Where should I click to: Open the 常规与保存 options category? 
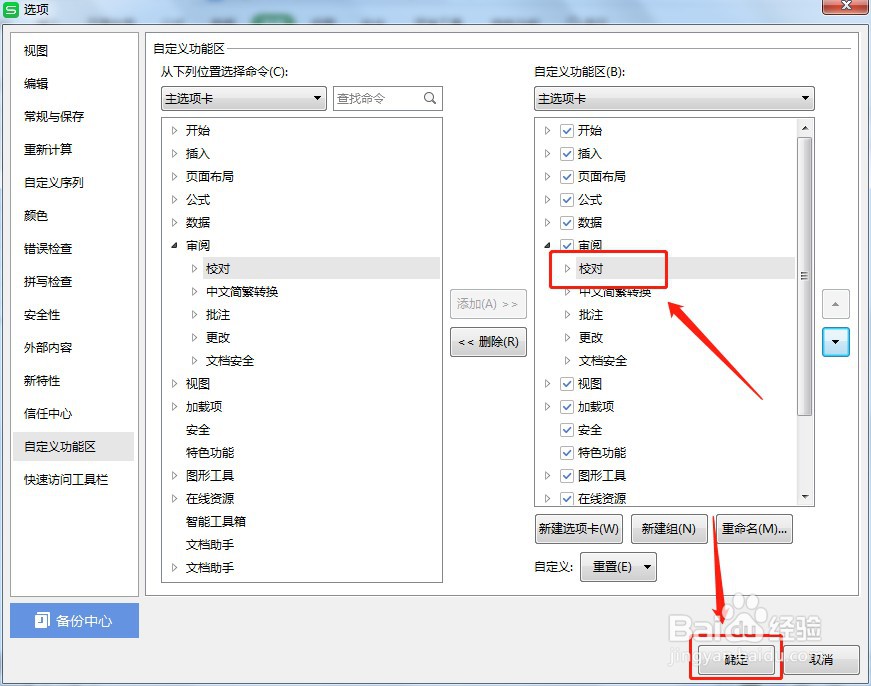54,117
